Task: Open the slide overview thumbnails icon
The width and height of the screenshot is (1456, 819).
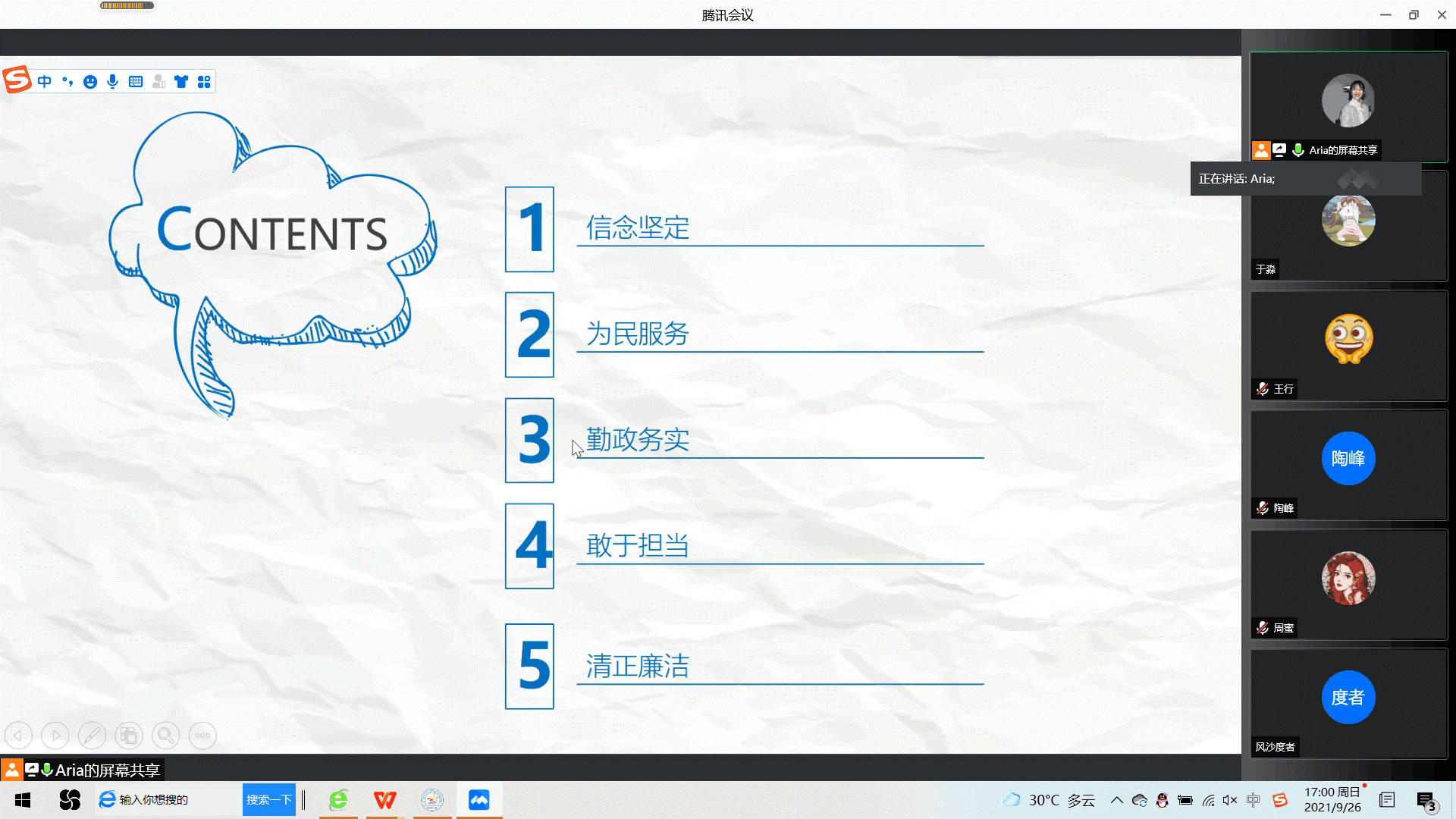Action: tap(129, 735)
